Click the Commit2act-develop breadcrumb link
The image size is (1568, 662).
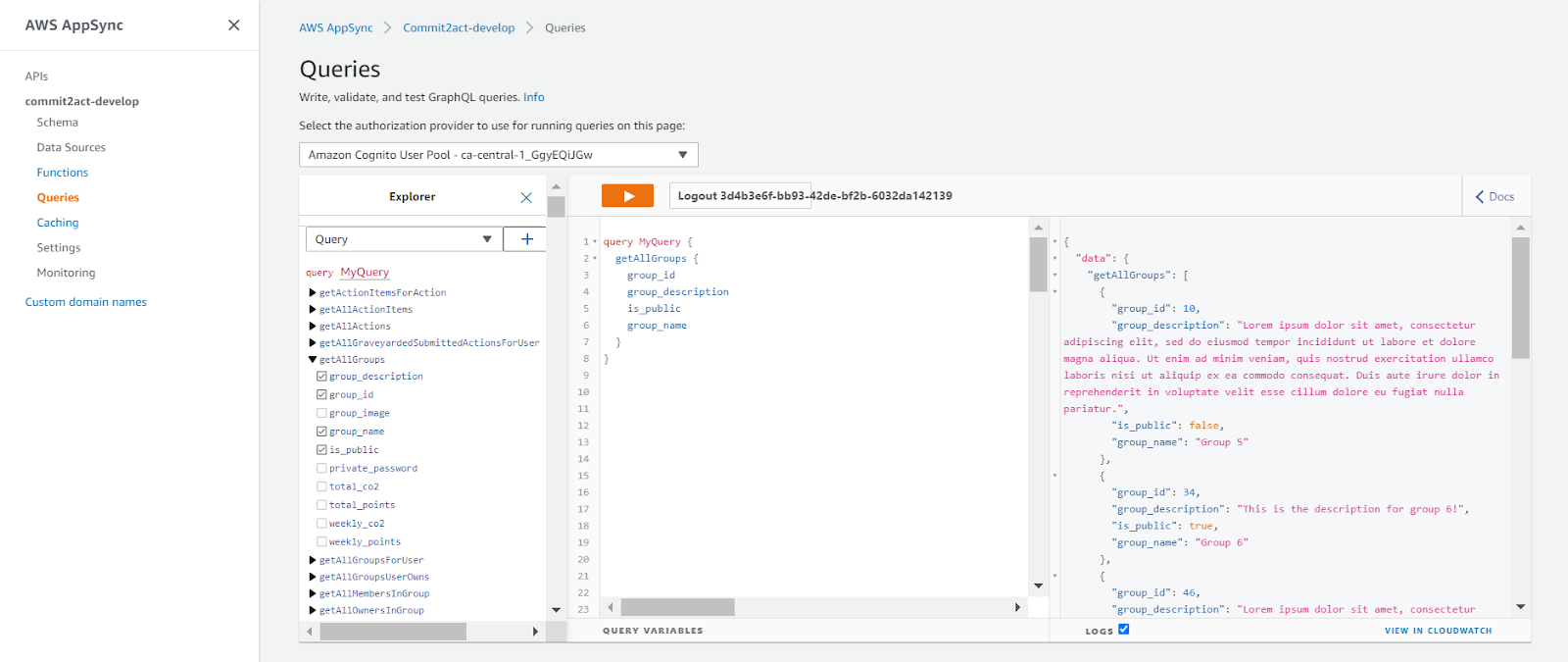point(459,27)
